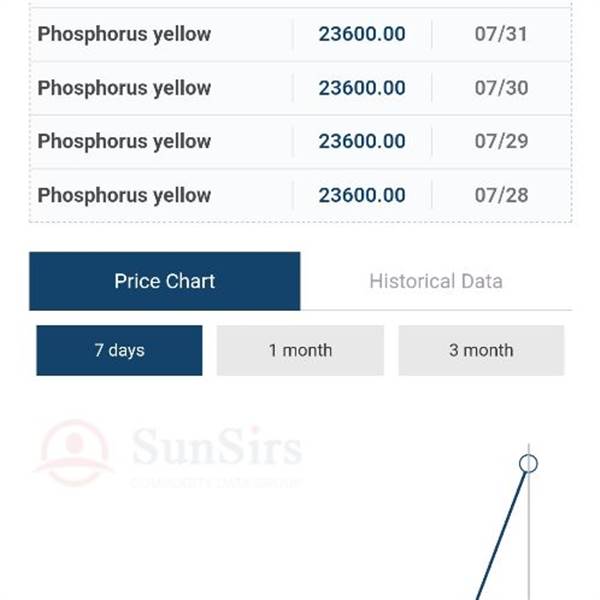This screenshot has width=600, height=600.
Task: Select the 7 days range button
Action: 119,351
